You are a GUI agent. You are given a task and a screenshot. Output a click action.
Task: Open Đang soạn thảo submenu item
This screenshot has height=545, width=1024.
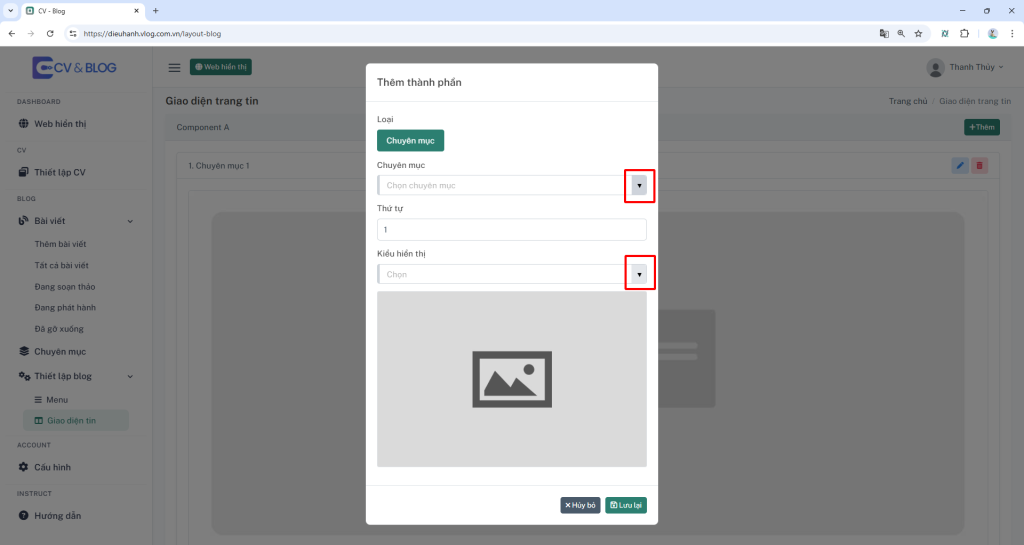[x=65, y=287]
